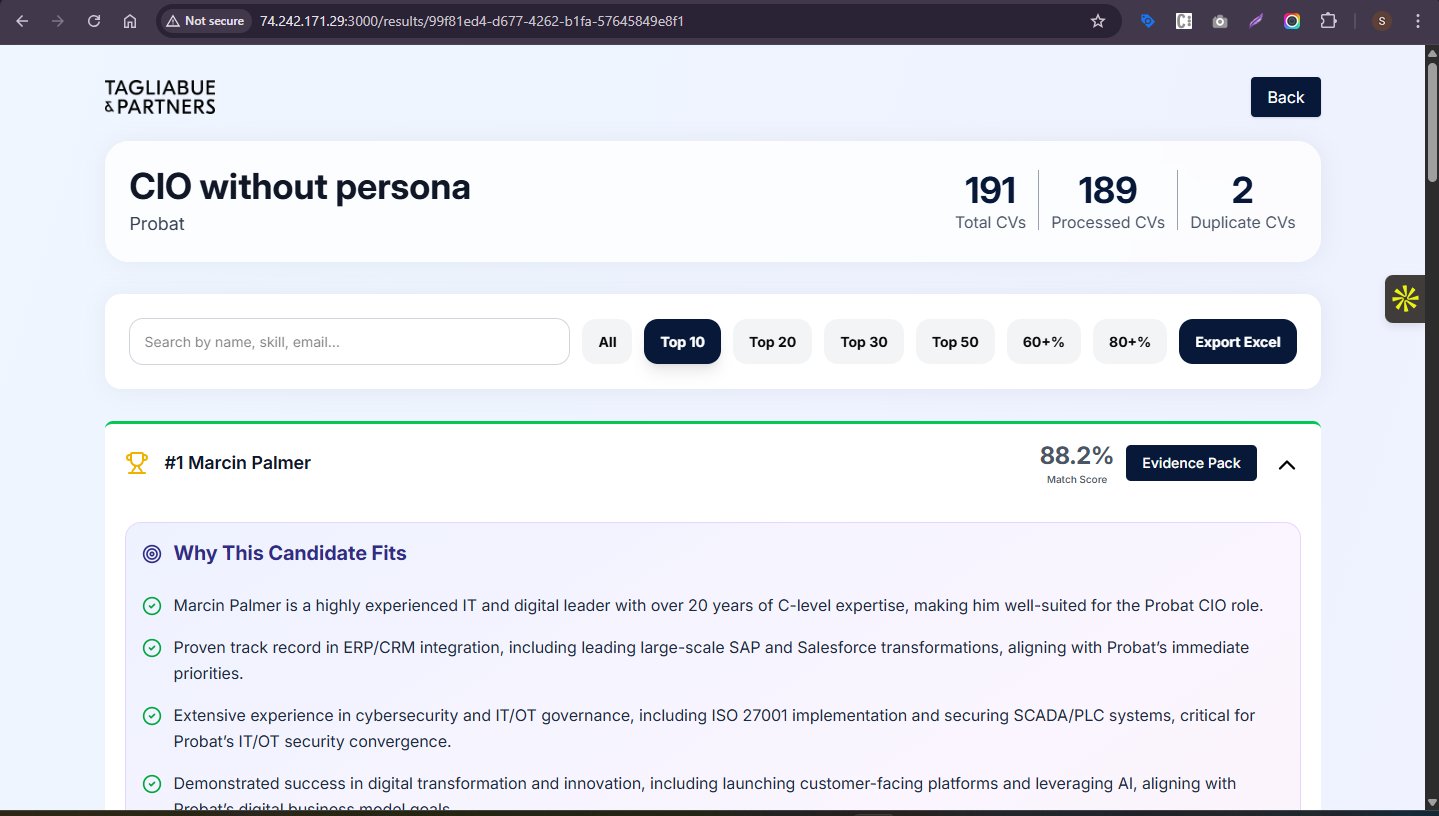Open the multicolor ring extension icon
This screenshot has width=1439, height=816.
(1292, 21)
